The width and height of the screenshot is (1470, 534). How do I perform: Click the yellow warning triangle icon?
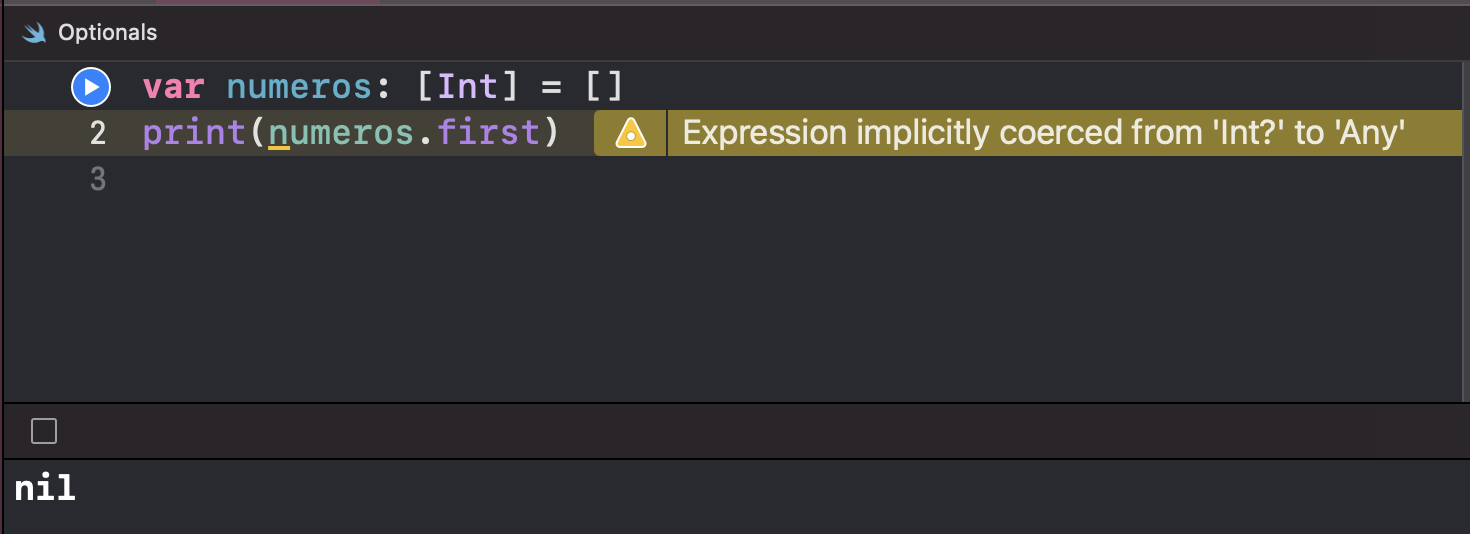tap(630, 133)
